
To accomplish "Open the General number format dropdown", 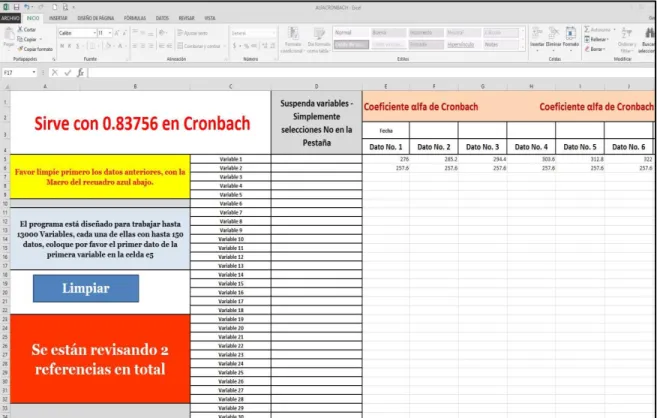I will (x=274, y=33).
